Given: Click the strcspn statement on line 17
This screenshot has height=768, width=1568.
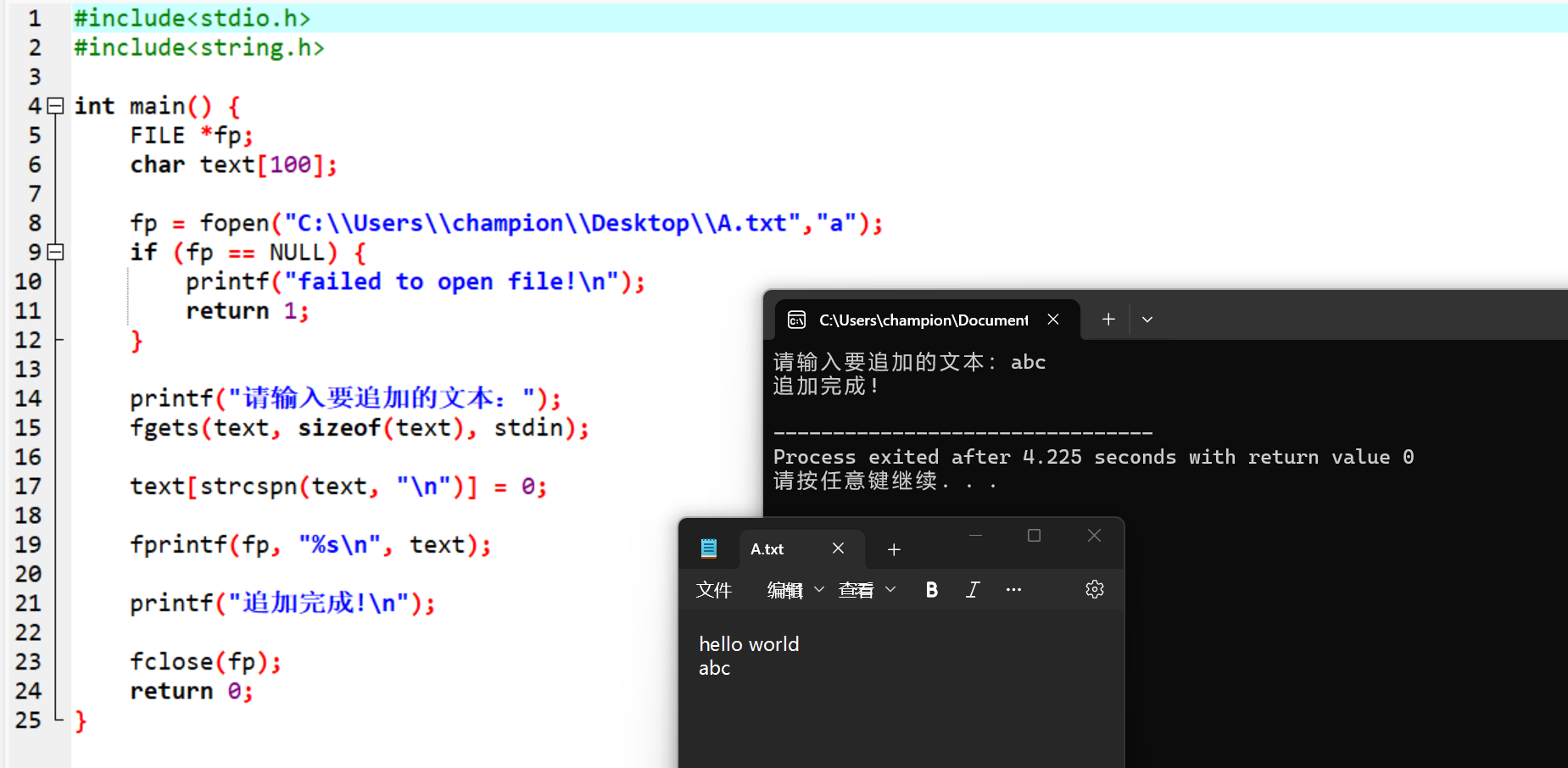Looking at the screenshot, I should 338,487.
